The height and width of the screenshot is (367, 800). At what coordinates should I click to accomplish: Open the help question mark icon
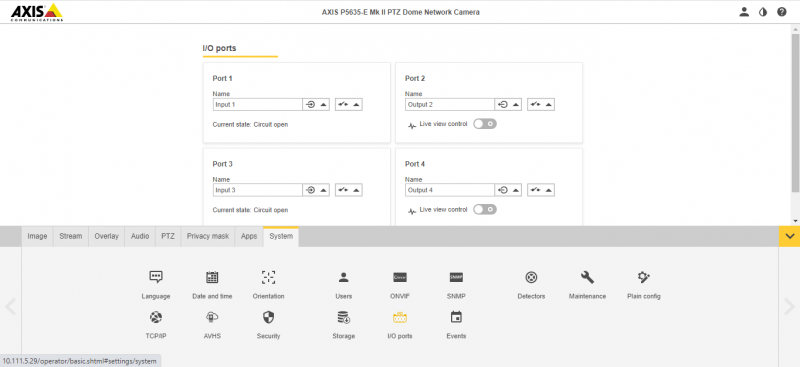click(x=782, y=12)
